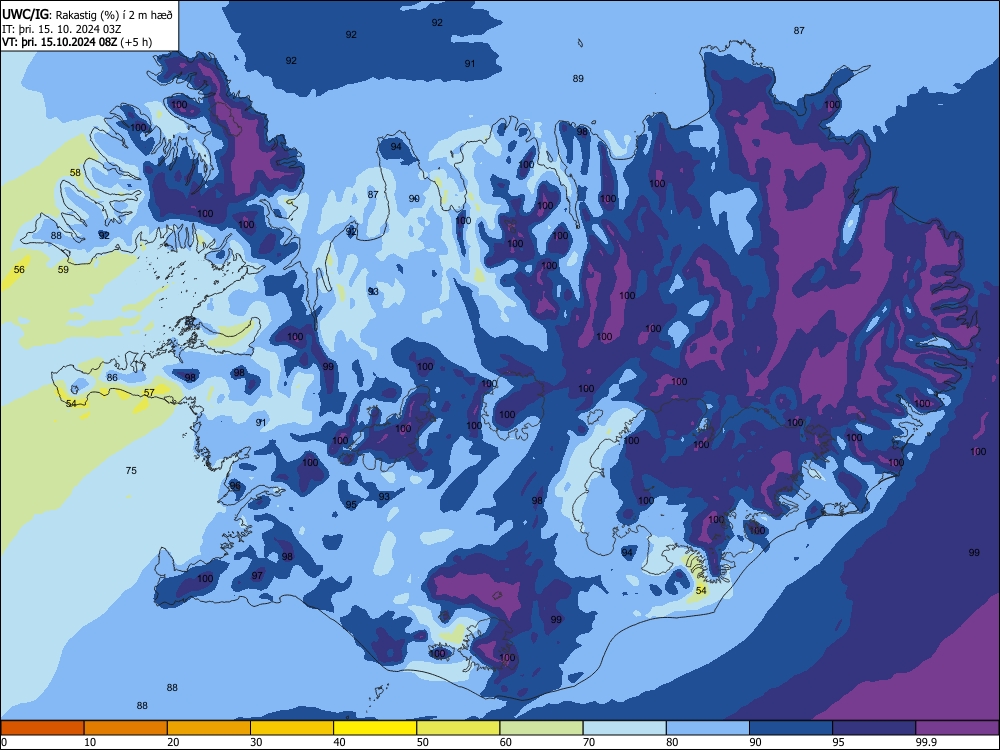1000x750 pixels.
Task: Click the '90' humidity value on the map
Action: click(414, 199)
